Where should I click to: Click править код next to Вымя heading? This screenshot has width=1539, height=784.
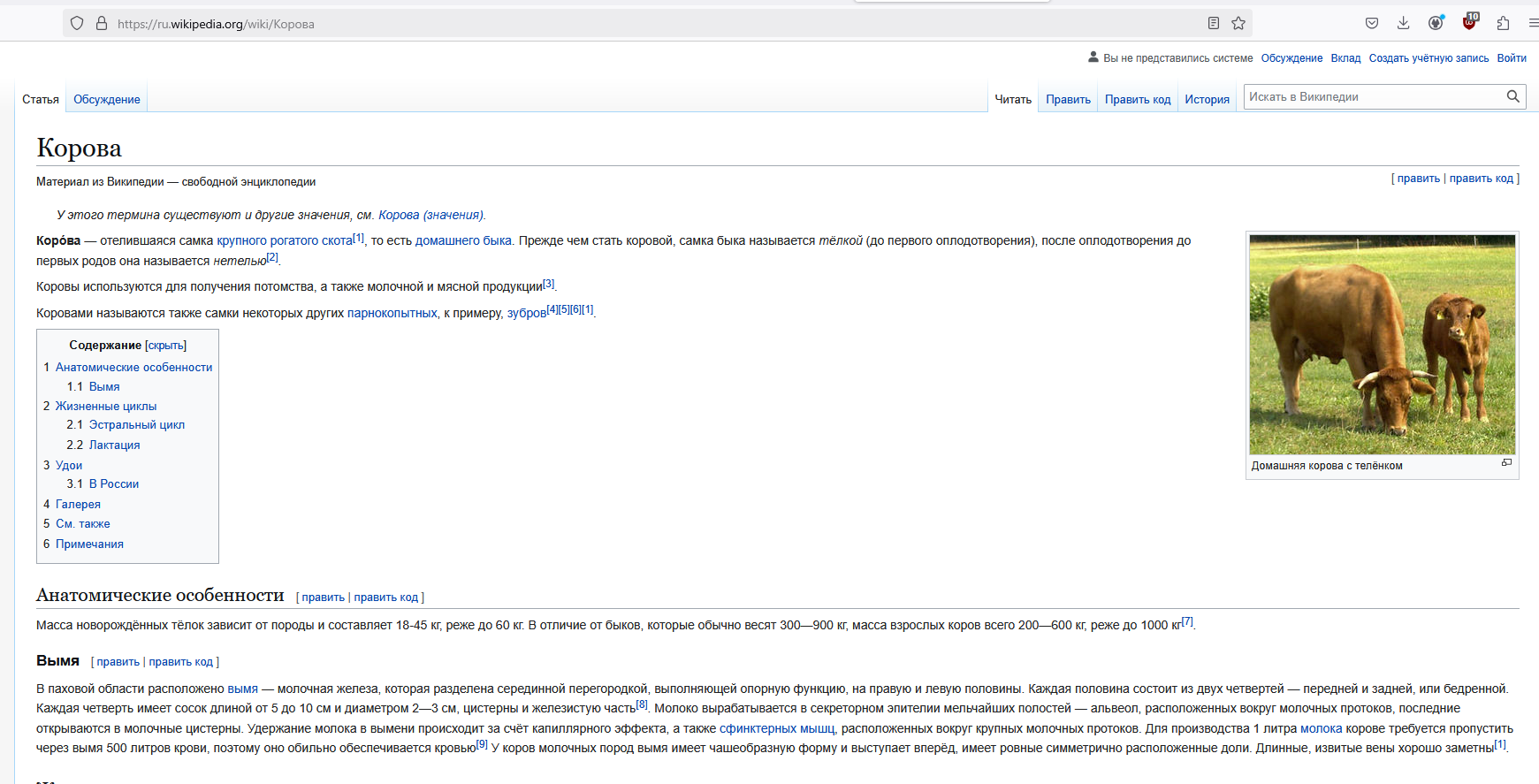[x=181, y=662]
